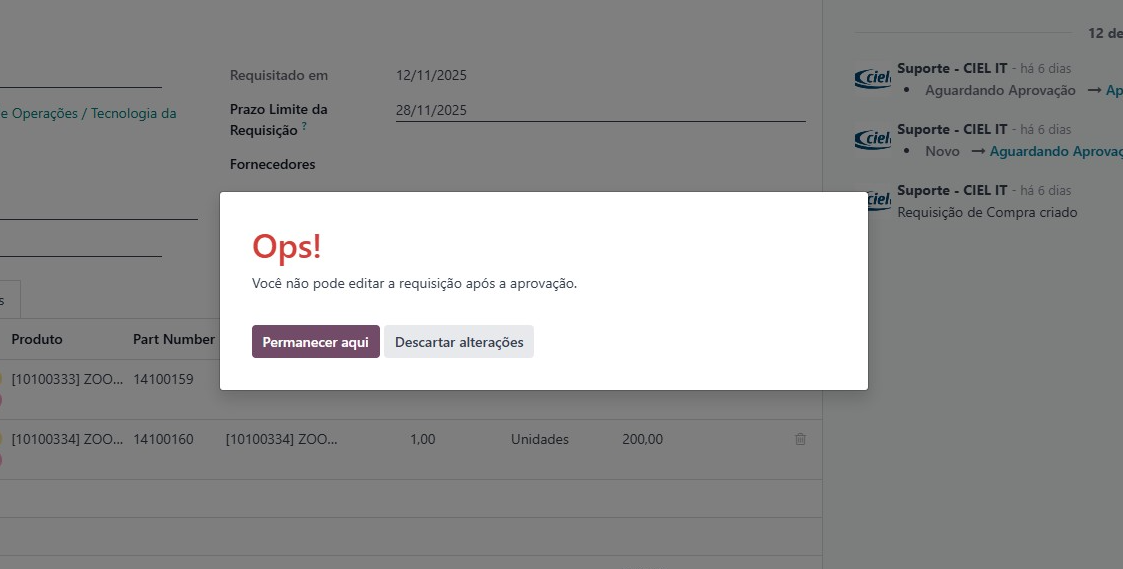Open the Unidades unit dropdown cell

pyautogui.click(x=539, y=439)
